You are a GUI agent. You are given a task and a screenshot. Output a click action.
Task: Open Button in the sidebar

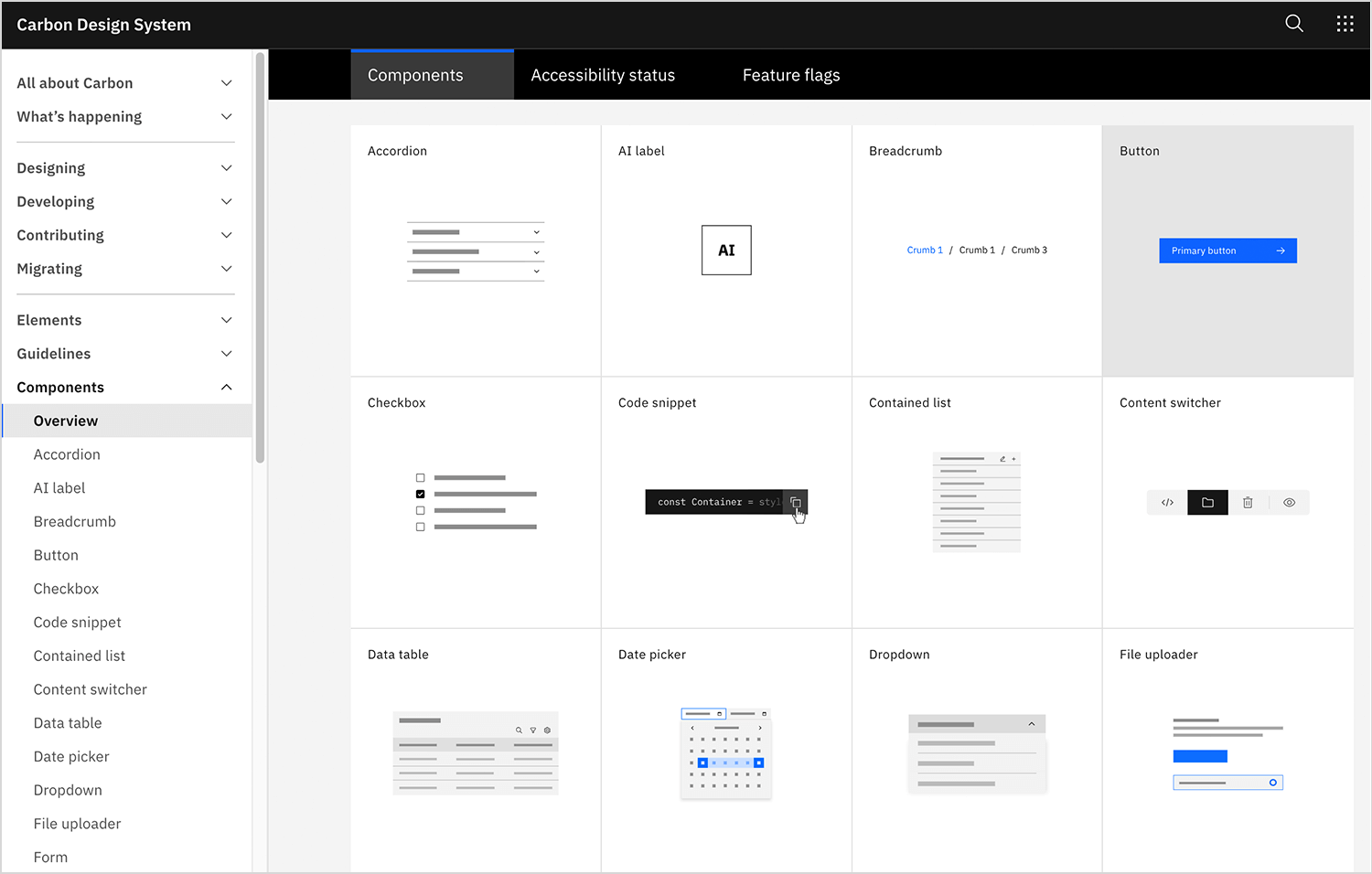56,555
